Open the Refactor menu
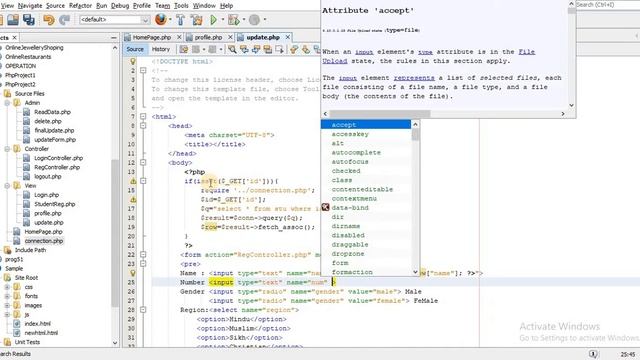Image resolution: width=640 pixels, height=360 pixels. pos(80,6)
